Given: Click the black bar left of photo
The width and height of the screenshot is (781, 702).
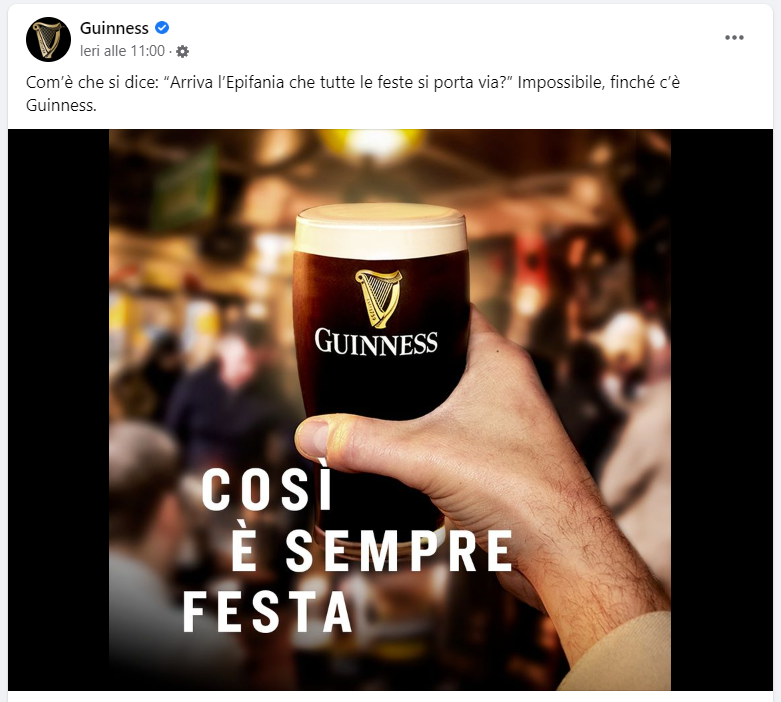Looking at the screenshot, I should (58, 410).
